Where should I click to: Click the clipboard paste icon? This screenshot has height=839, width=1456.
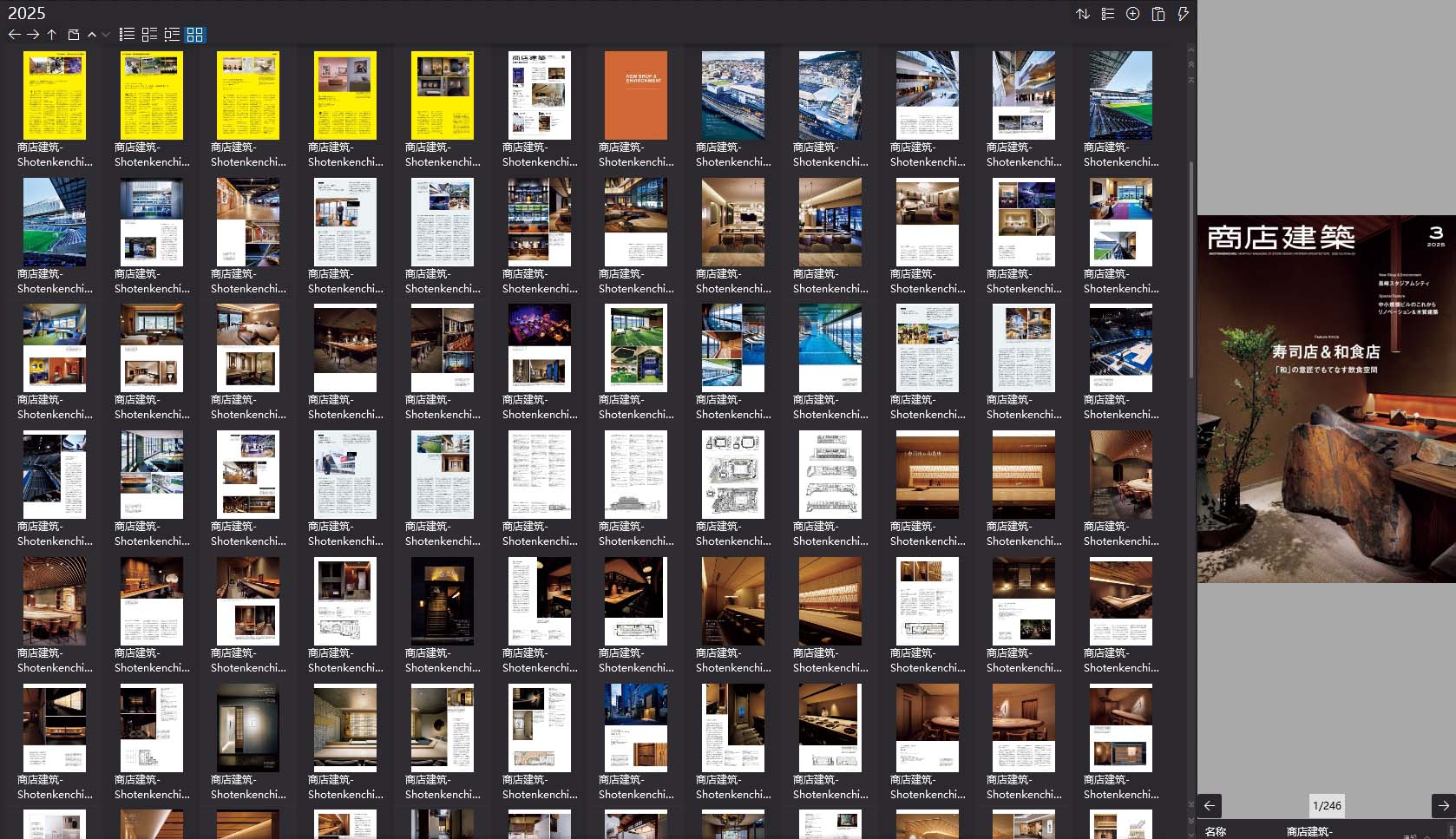[x=1158, y=14]
